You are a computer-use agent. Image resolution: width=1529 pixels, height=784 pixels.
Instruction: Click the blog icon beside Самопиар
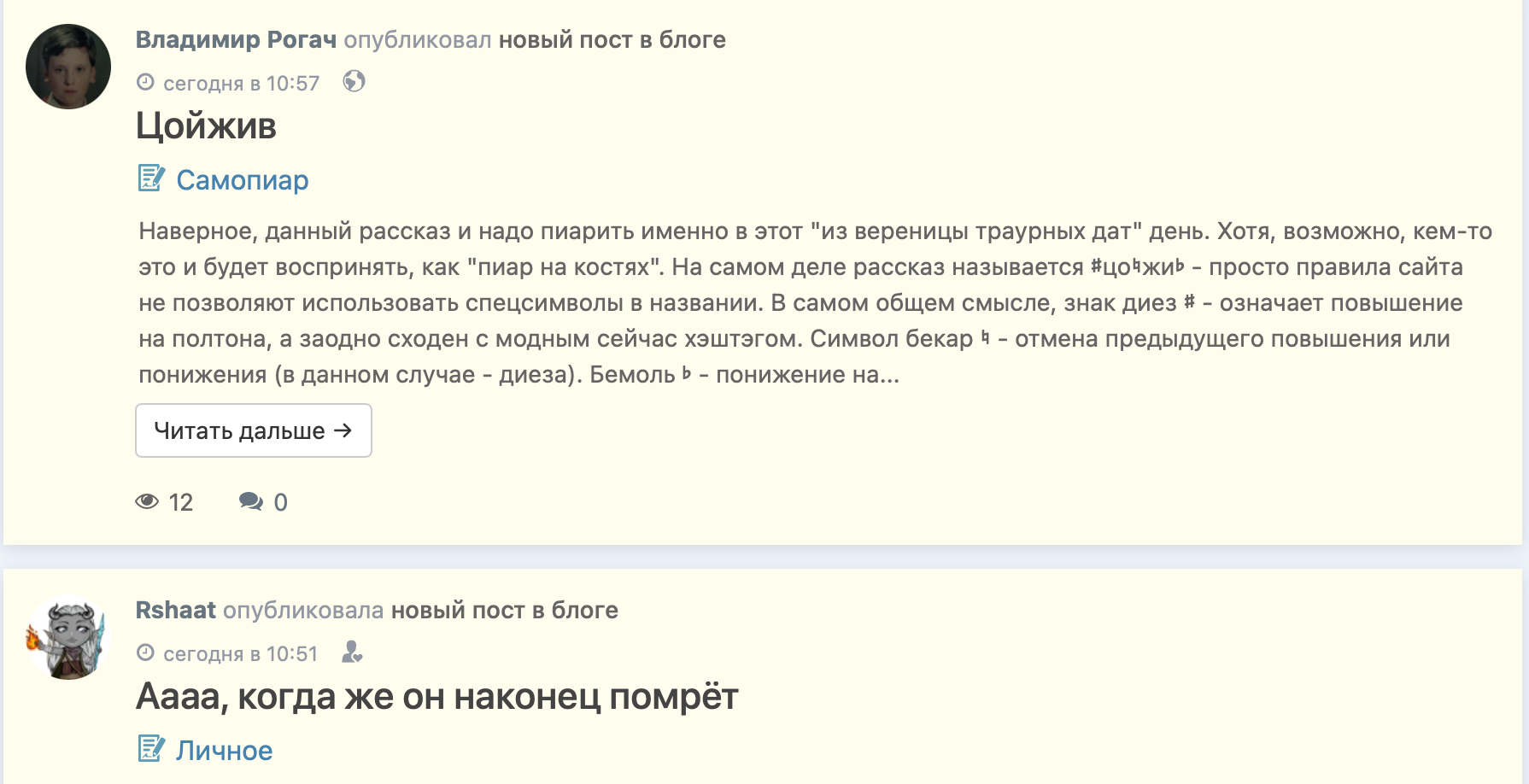(151, 178)
